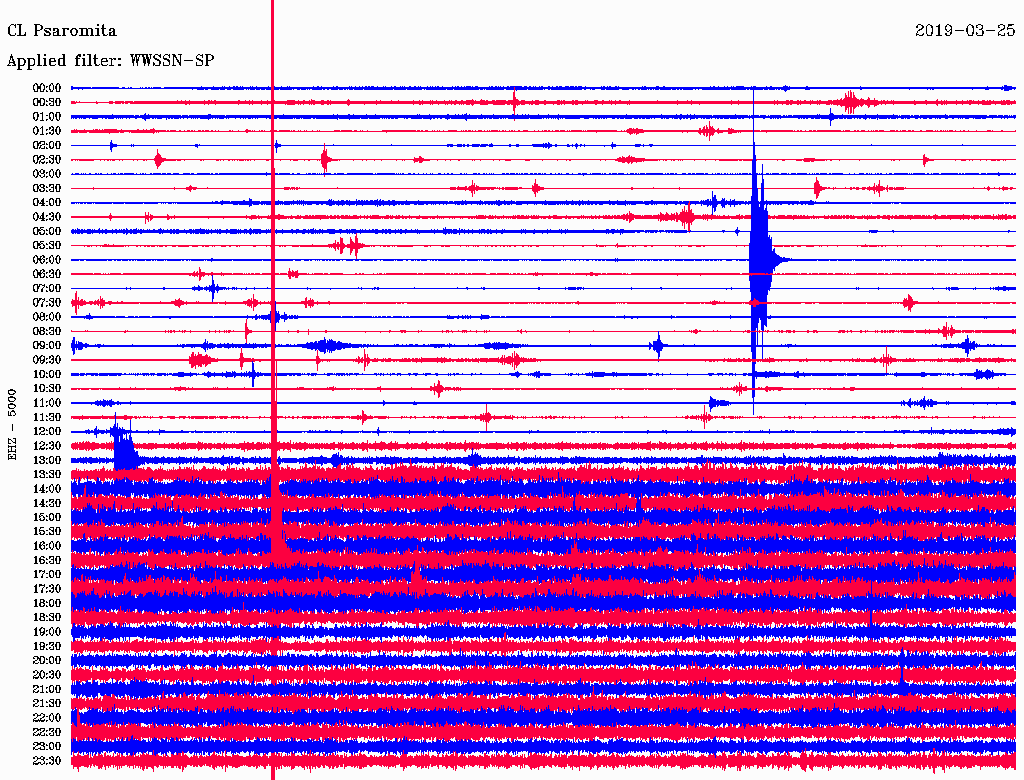Select the 15:30 time label
The height and width of the screenshot is (780, 1024).
pyautogui.click(x=47, y=532)
